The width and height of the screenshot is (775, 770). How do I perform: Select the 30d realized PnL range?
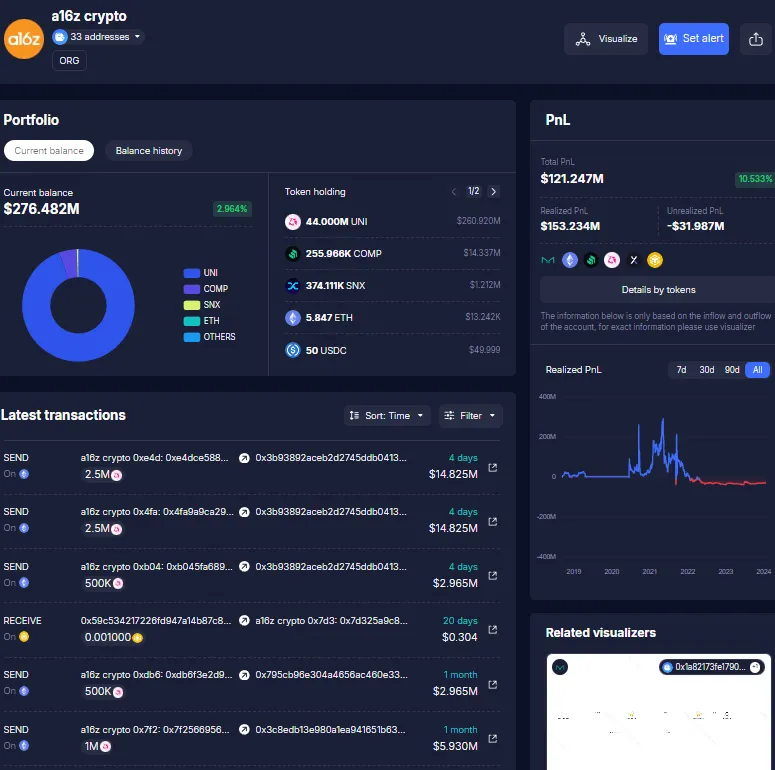(706, 370)
